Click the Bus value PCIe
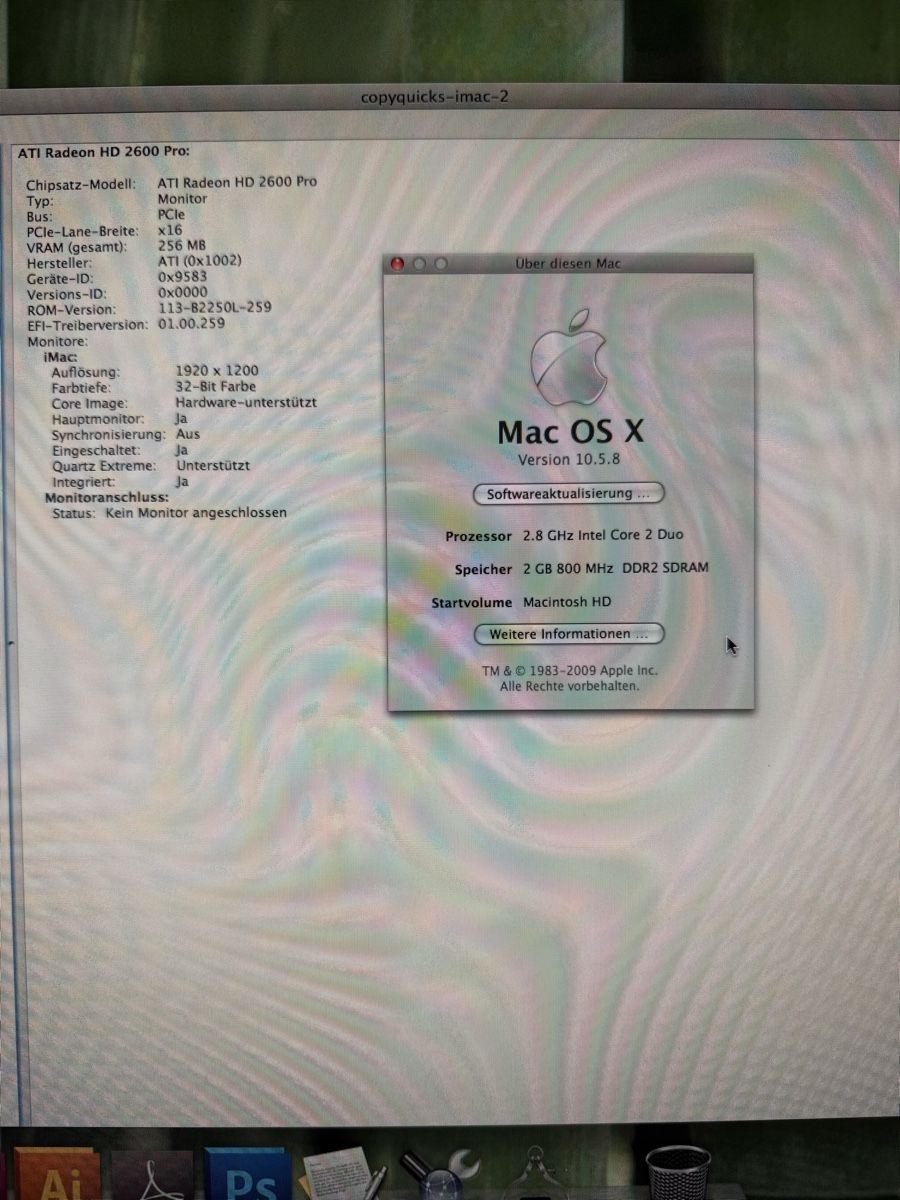Image resolution: width=900 pixels, height=1200 pixels. point(171,214)
